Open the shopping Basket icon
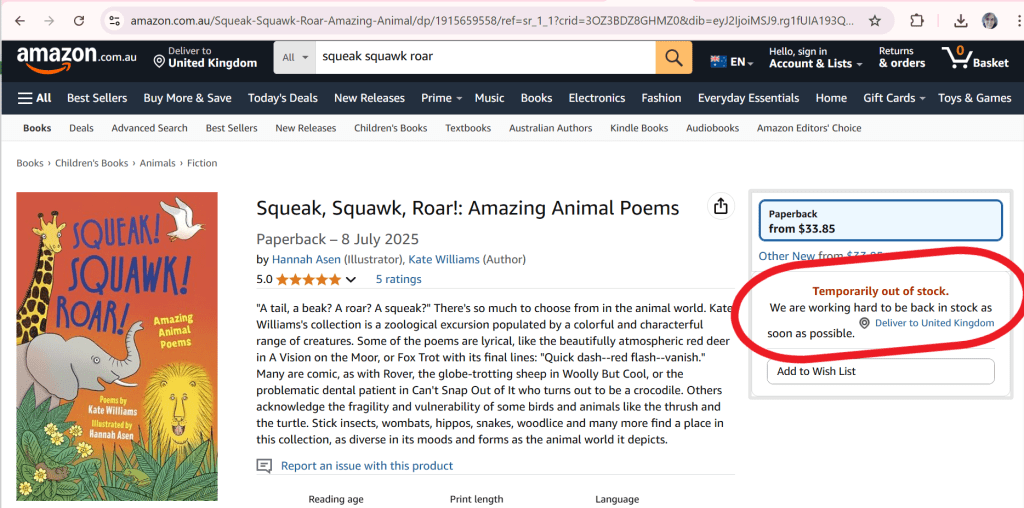Screen dimensions: 1024x508 (975, 58)
